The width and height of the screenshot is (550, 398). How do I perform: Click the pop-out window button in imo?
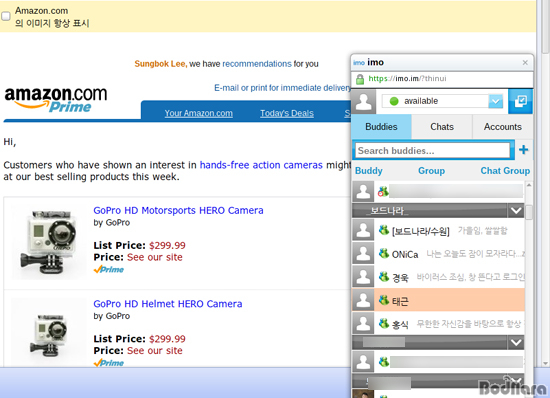tap(520, 102)
